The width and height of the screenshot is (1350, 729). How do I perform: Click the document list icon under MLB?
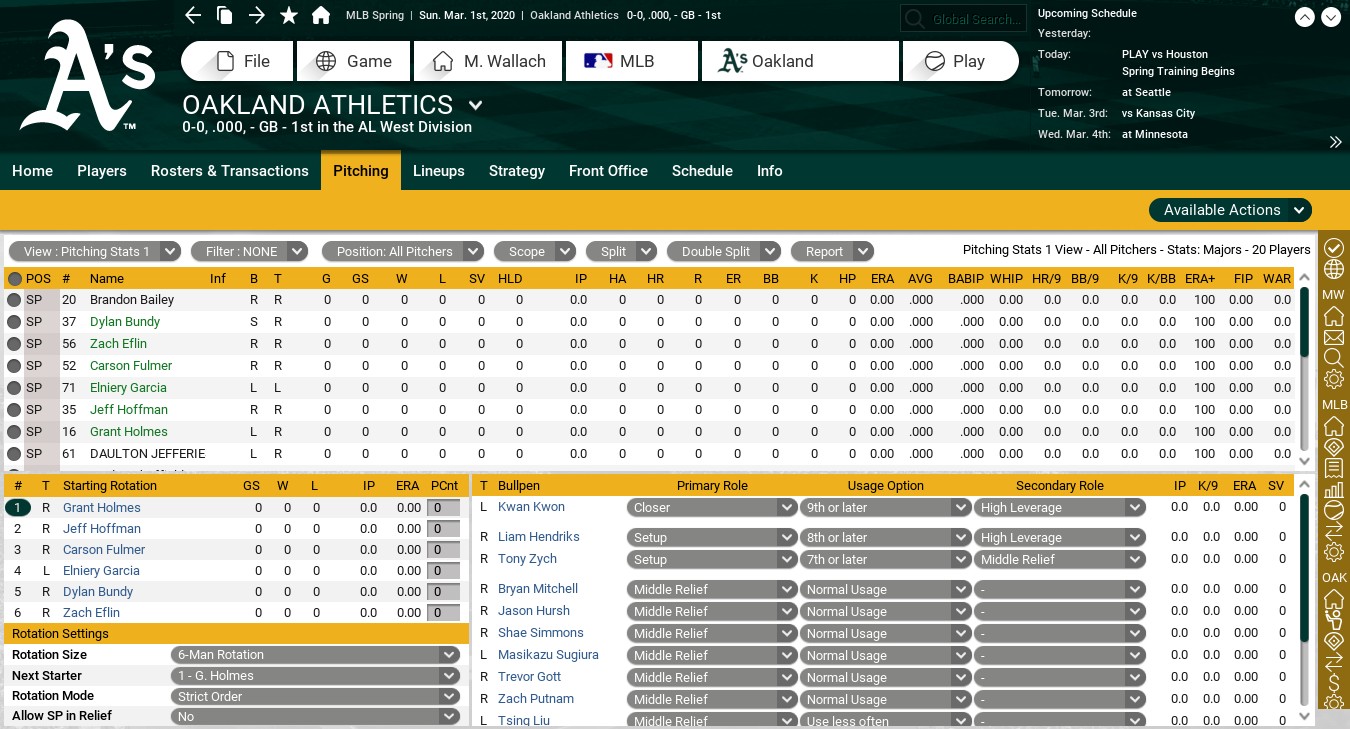[x=1333, y=468]
